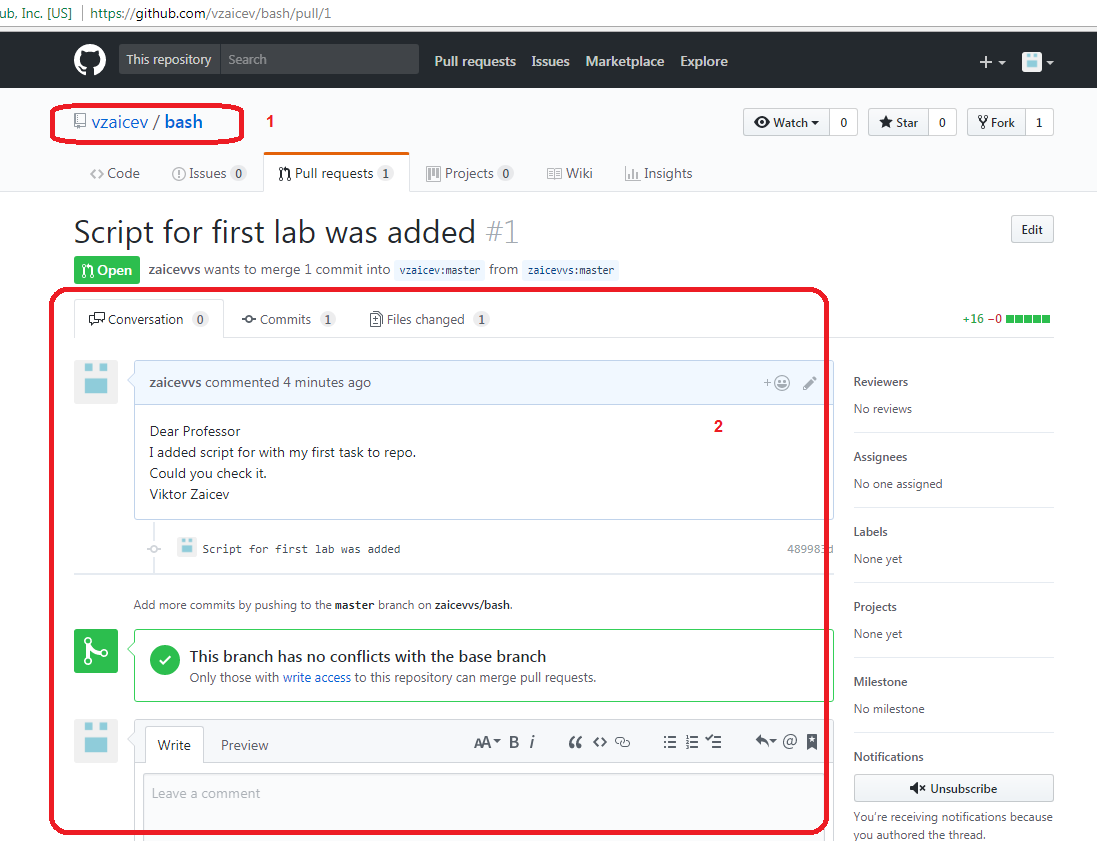The height and width of the screenshot is (841, 1097).
Task: Go to Issues in top navigation
Action: point(551,62)
